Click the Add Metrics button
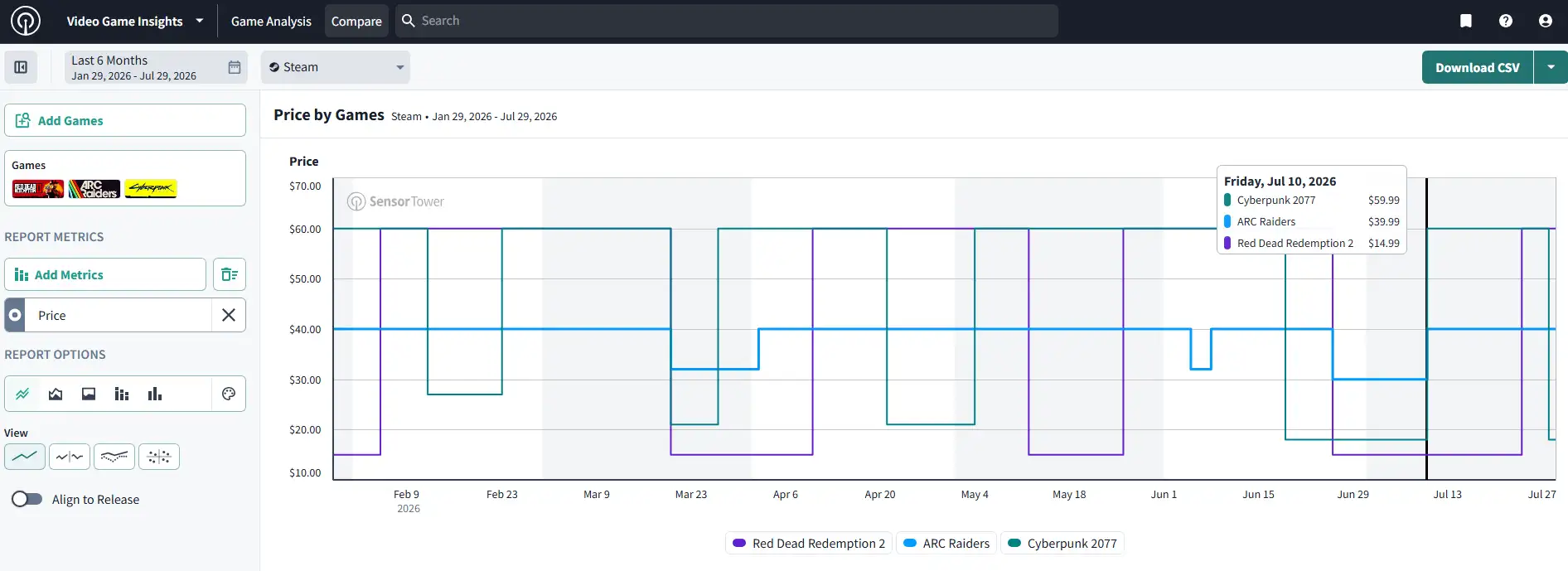This screenshot has height=571, width=1568. click(x=105, y=274)
